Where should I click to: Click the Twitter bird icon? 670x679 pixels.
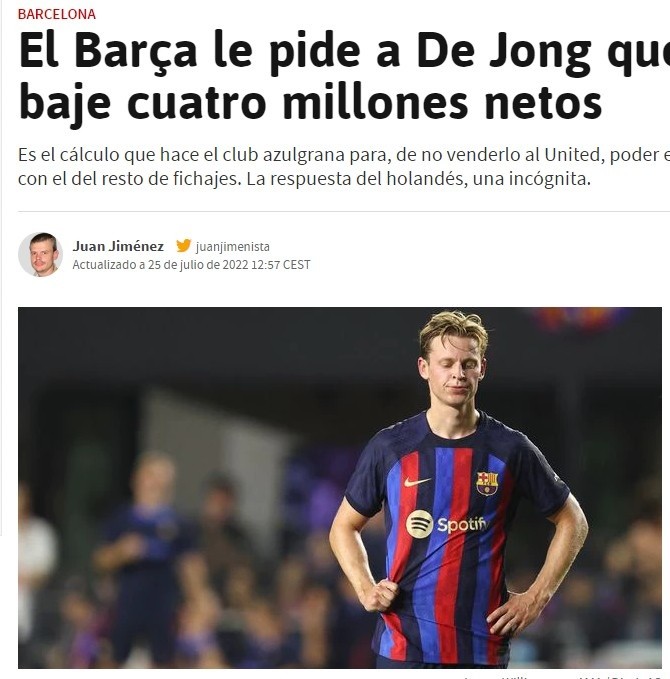pyautogui.click(x=183, y=246)
